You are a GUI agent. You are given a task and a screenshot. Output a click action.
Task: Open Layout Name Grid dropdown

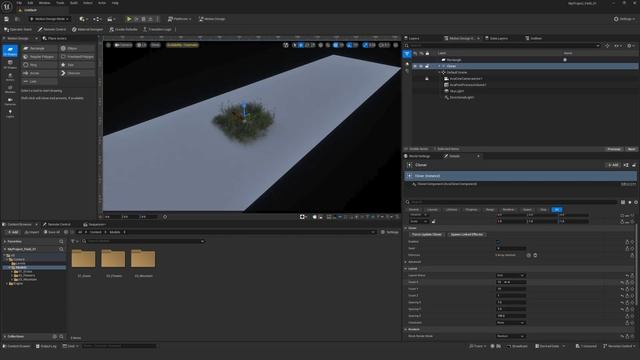[x=510, y=276]
